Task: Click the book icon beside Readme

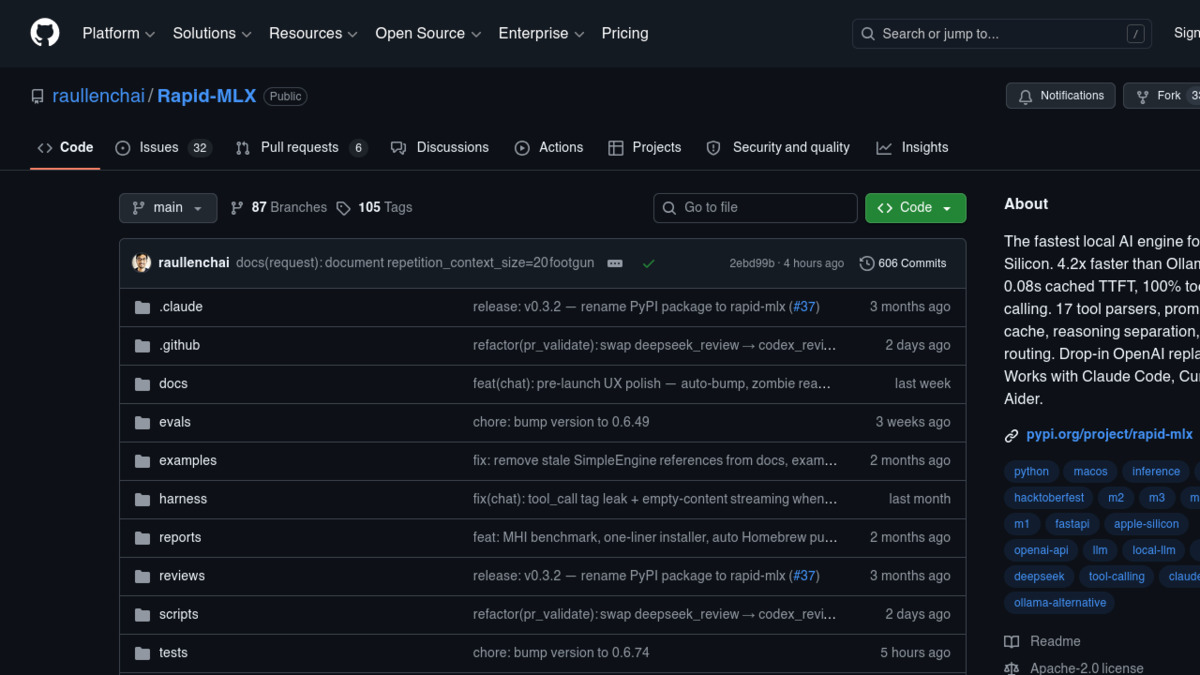Action: click(1012, 642)
